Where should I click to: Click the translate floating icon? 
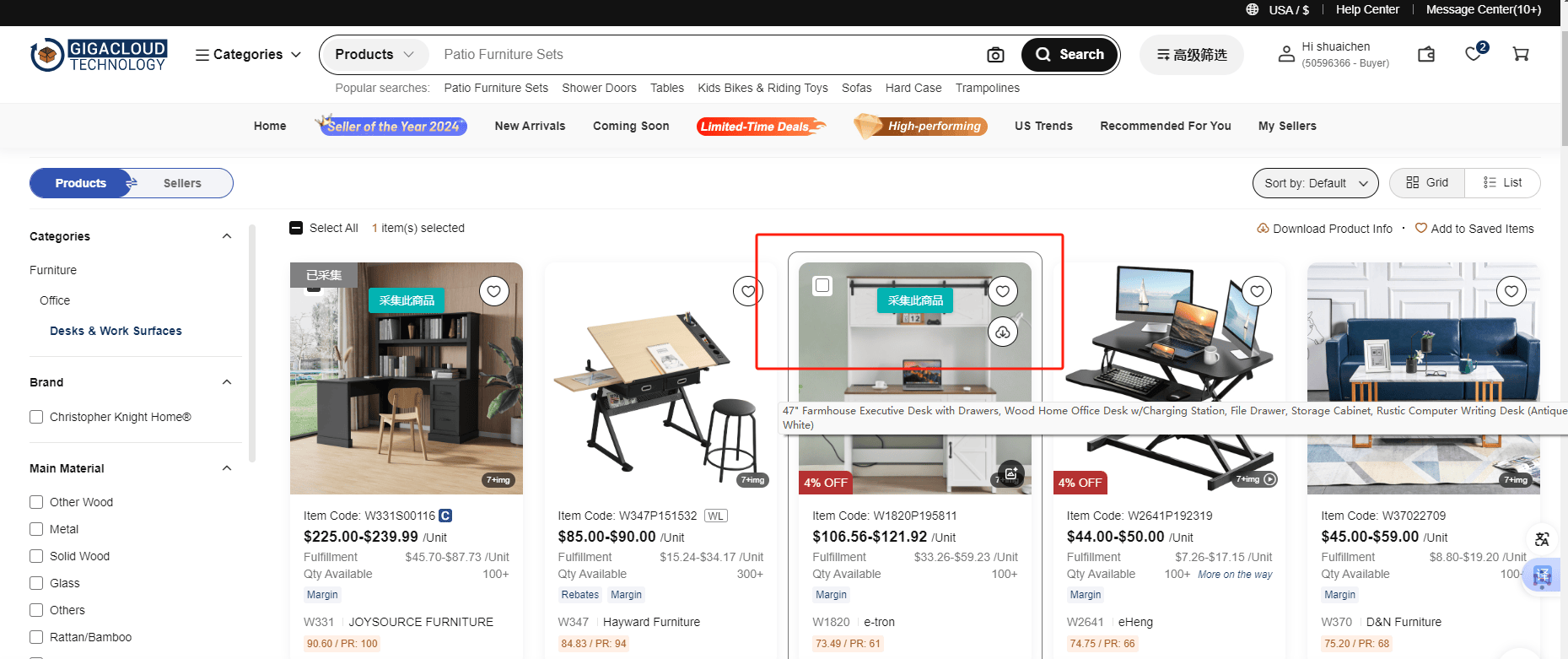[1542, 539]
